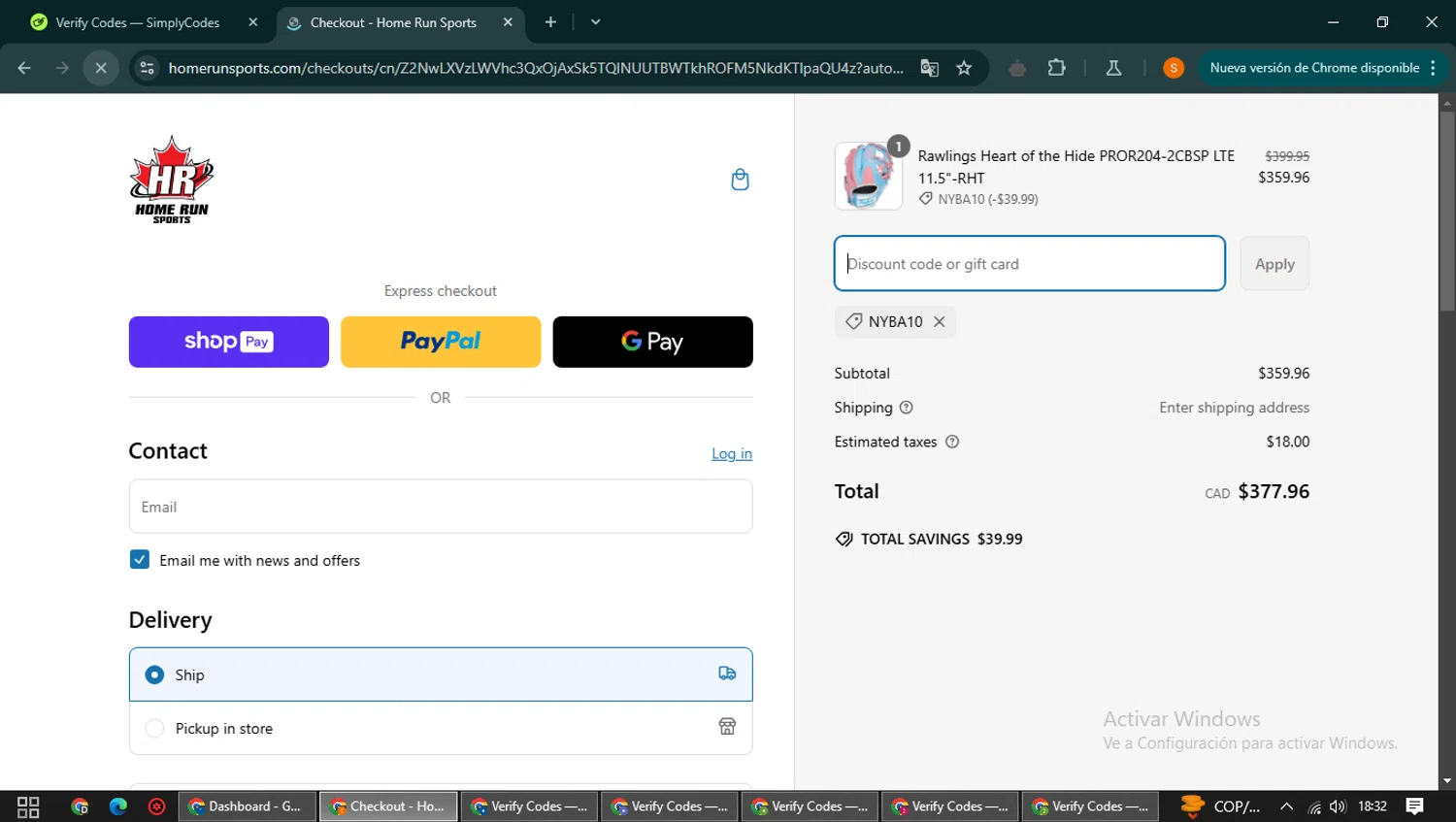This screenshot has width=1456, height=822.
Task: Switch to Verify Codes — SimplyCodes tab
Action: [137, 22]
